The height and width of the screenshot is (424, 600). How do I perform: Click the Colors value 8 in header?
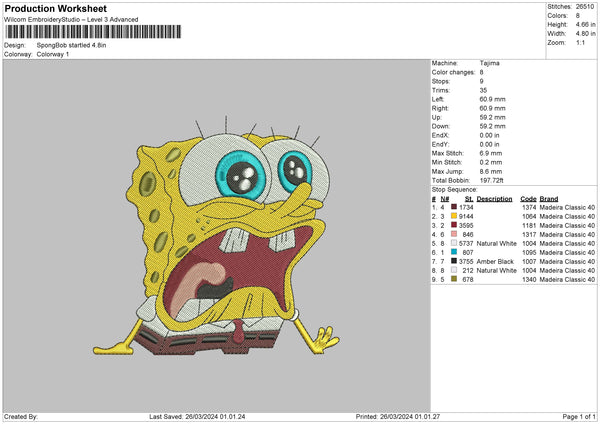[578, 16]
